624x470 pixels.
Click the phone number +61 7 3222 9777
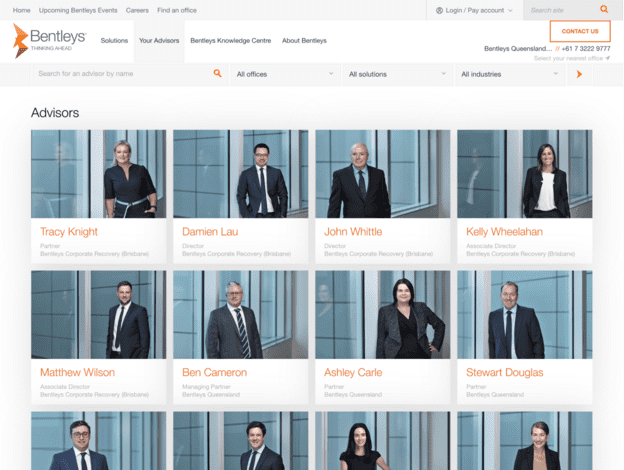tap(585, 49)
